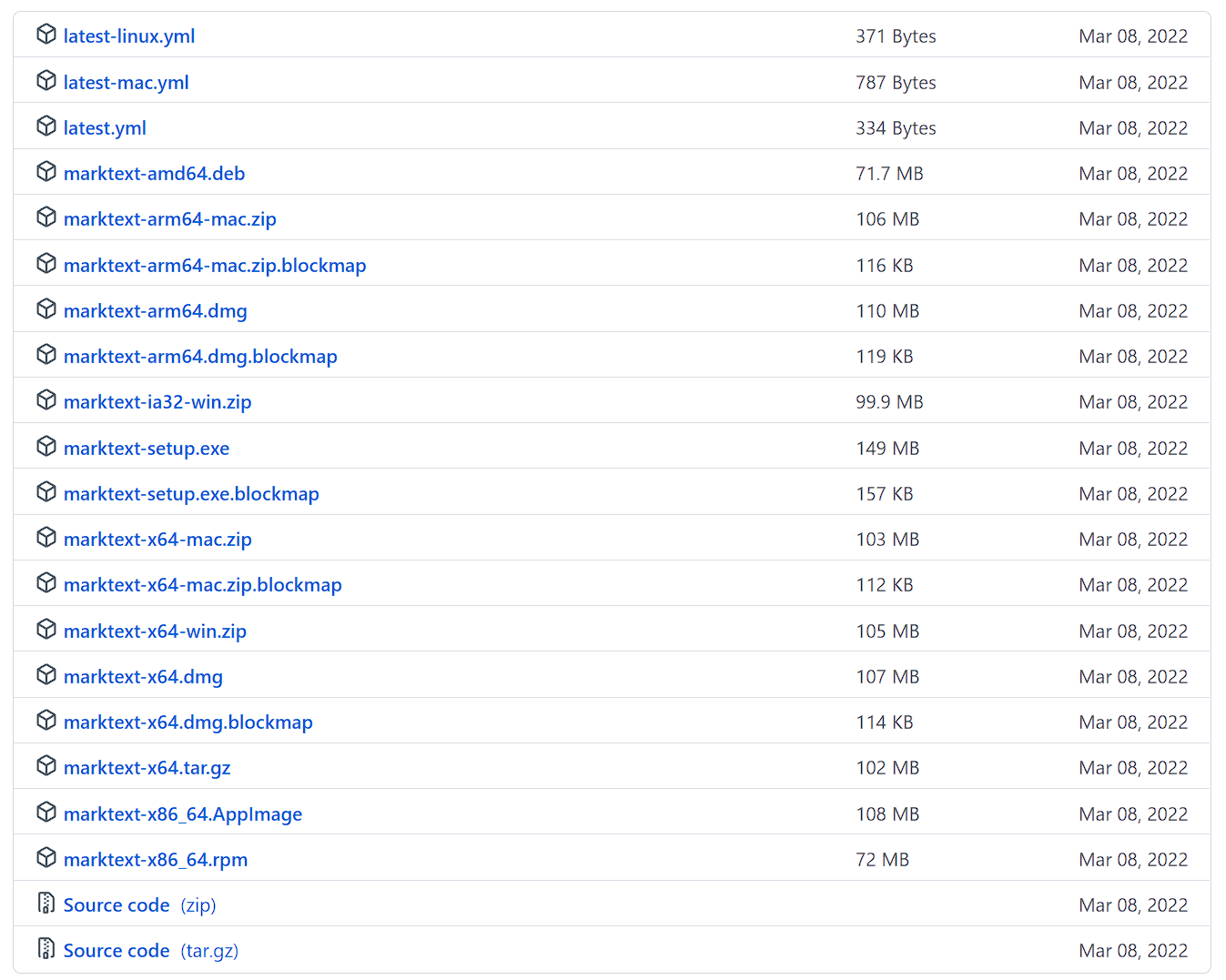
Task: Click package icon beside marktext-x64-mac.zip
Action: [x=46, y=537]
